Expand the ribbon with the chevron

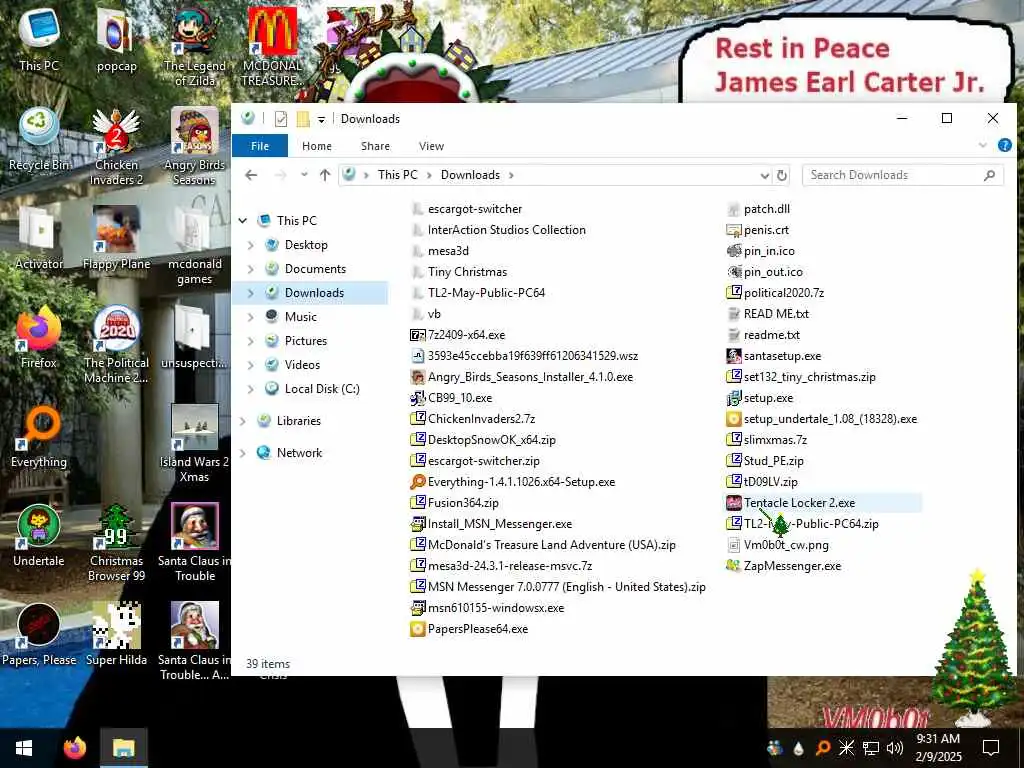click(x=983, y=145)
